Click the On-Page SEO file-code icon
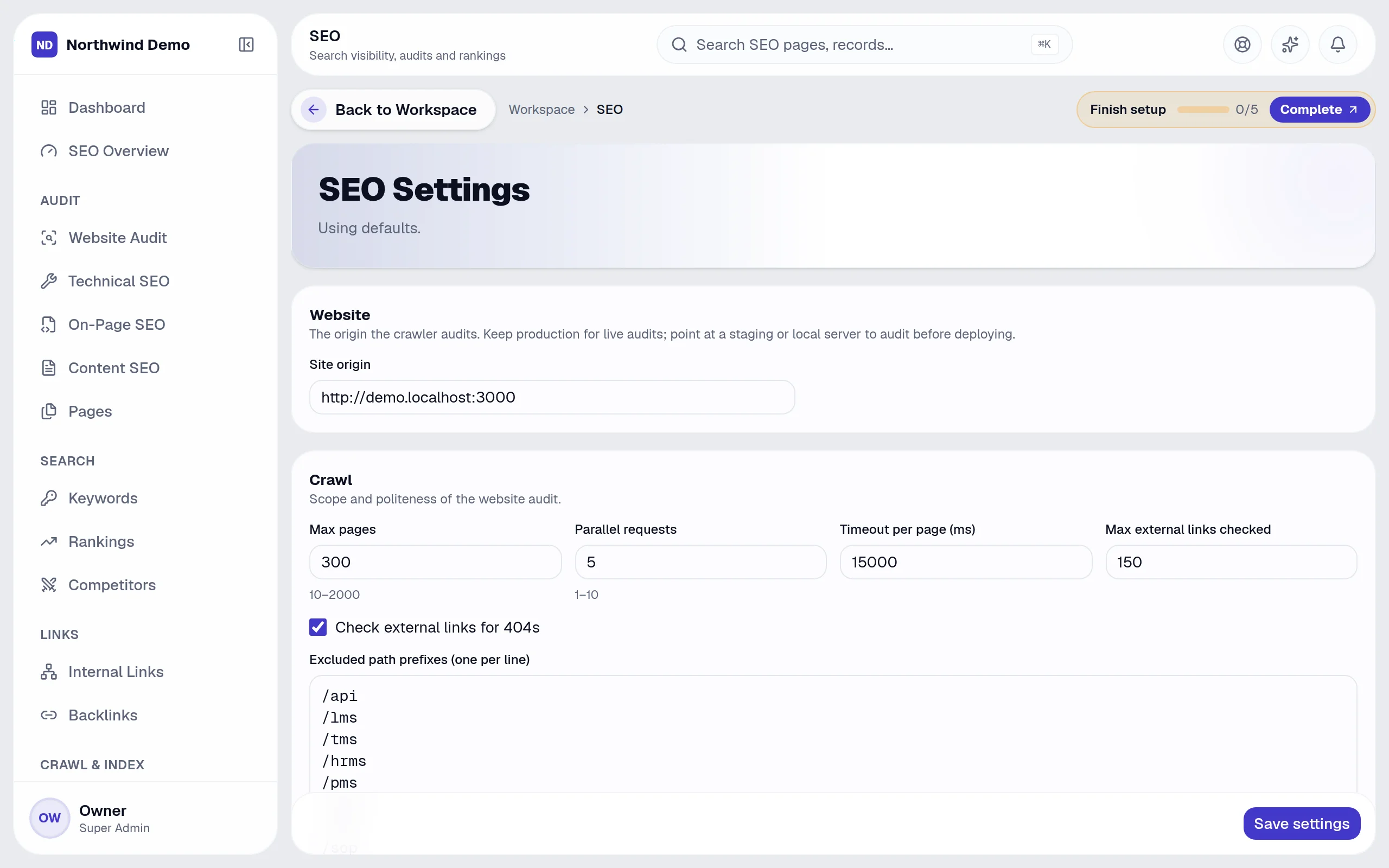The image size is (1389, 868). (x=49, y=324)
